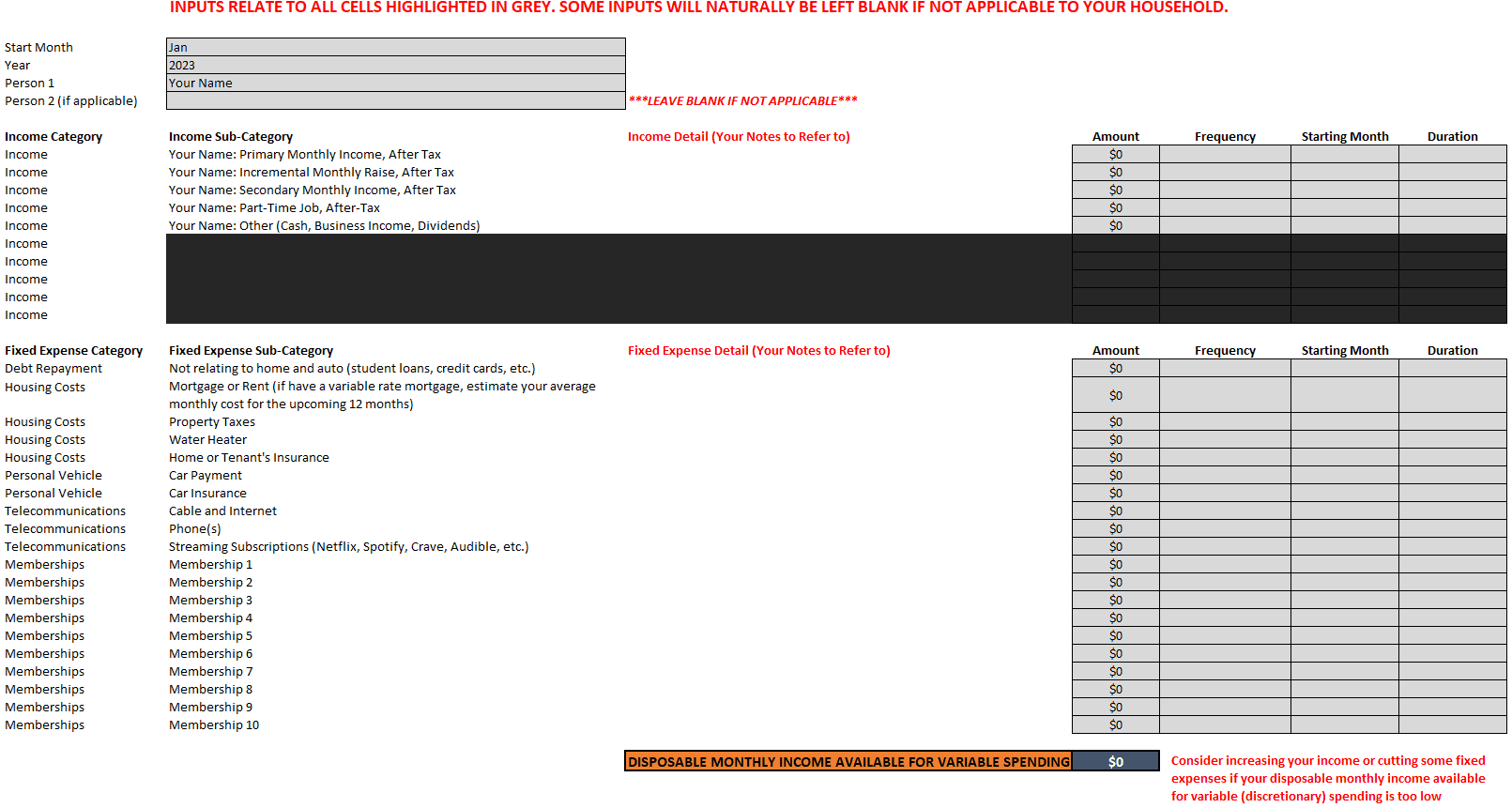Select Starting Month cell for Car Insurance
Viewport: 1512px width, 808px height.
[1344, 493]
